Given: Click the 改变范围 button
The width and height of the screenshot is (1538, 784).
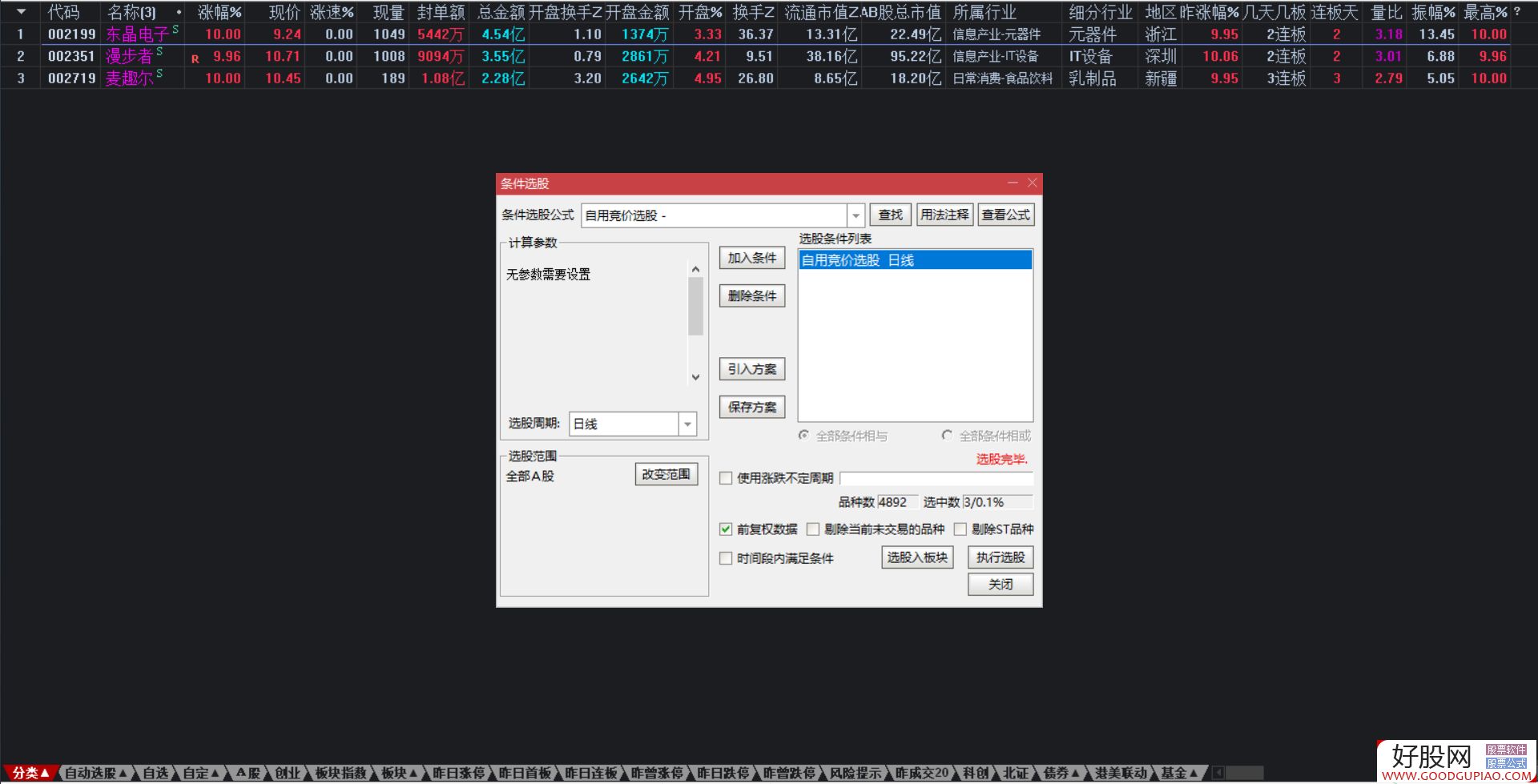Looking at the screenshot, I should click(x=666, y=474).
